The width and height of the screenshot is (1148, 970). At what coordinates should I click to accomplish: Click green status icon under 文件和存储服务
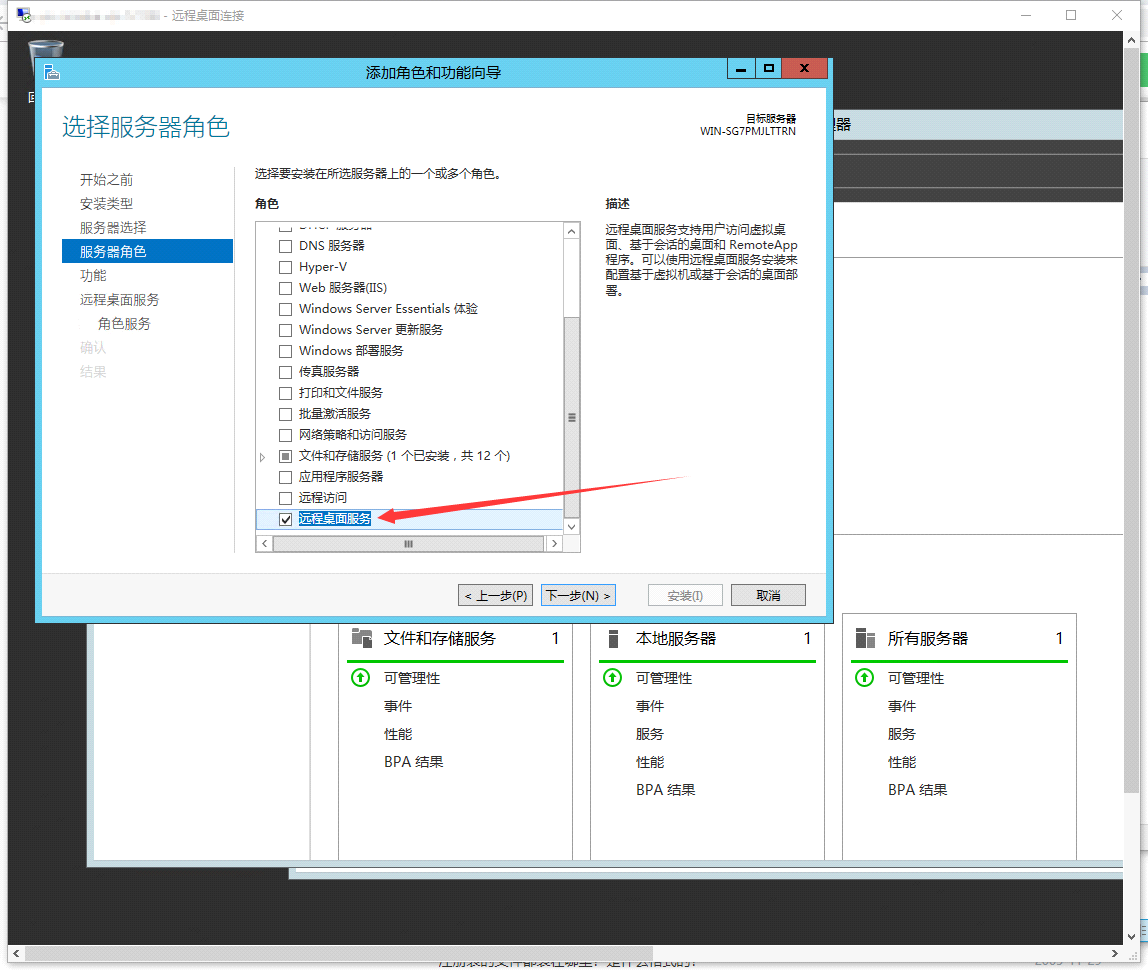(361, 678)
